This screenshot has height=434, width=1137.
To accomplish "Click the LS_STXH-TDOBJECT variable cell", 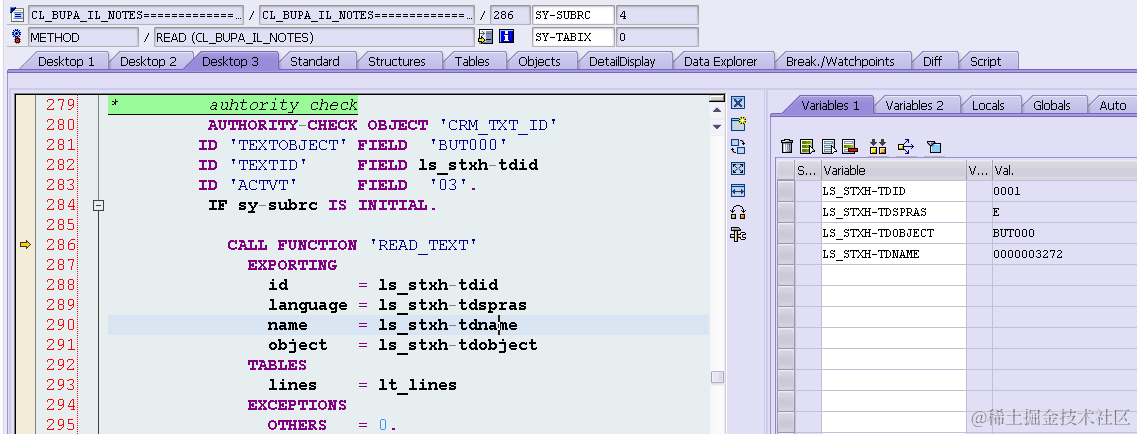I will click(893, 233).
